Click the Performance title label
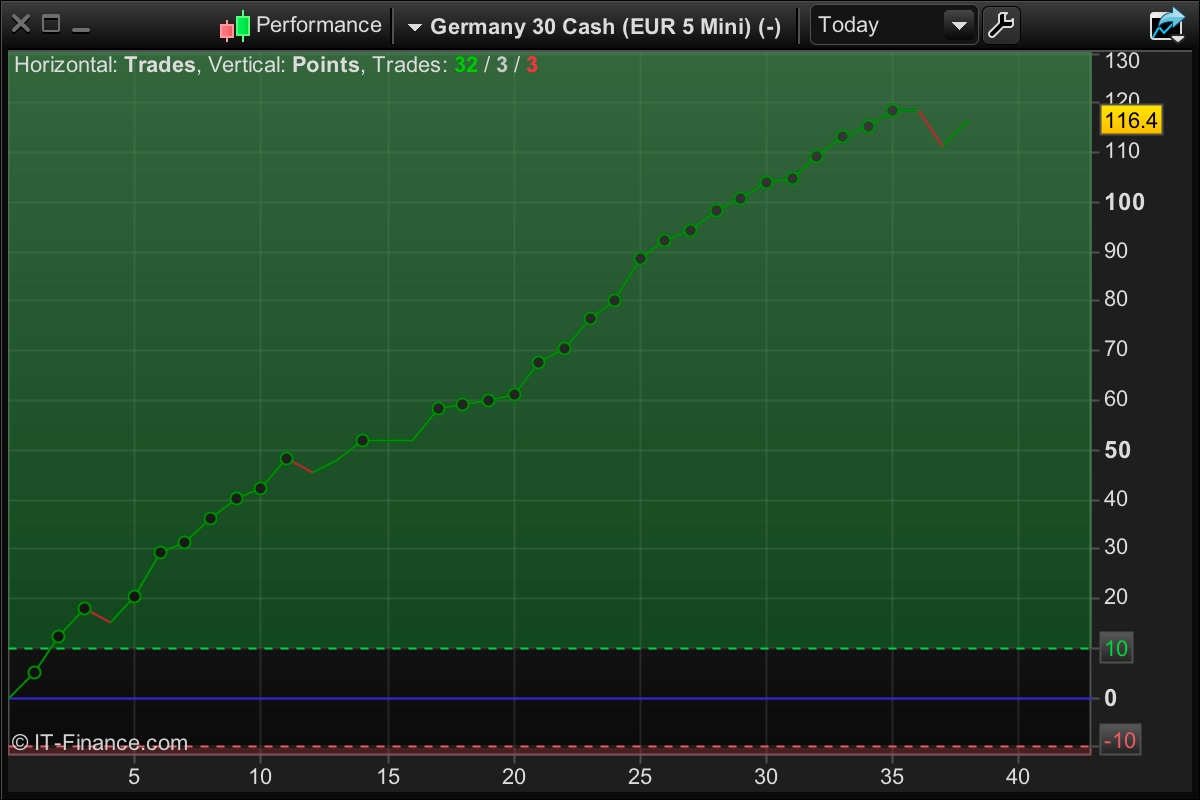1200x800 pixels. pyautogui.click(x=319, y=25)
